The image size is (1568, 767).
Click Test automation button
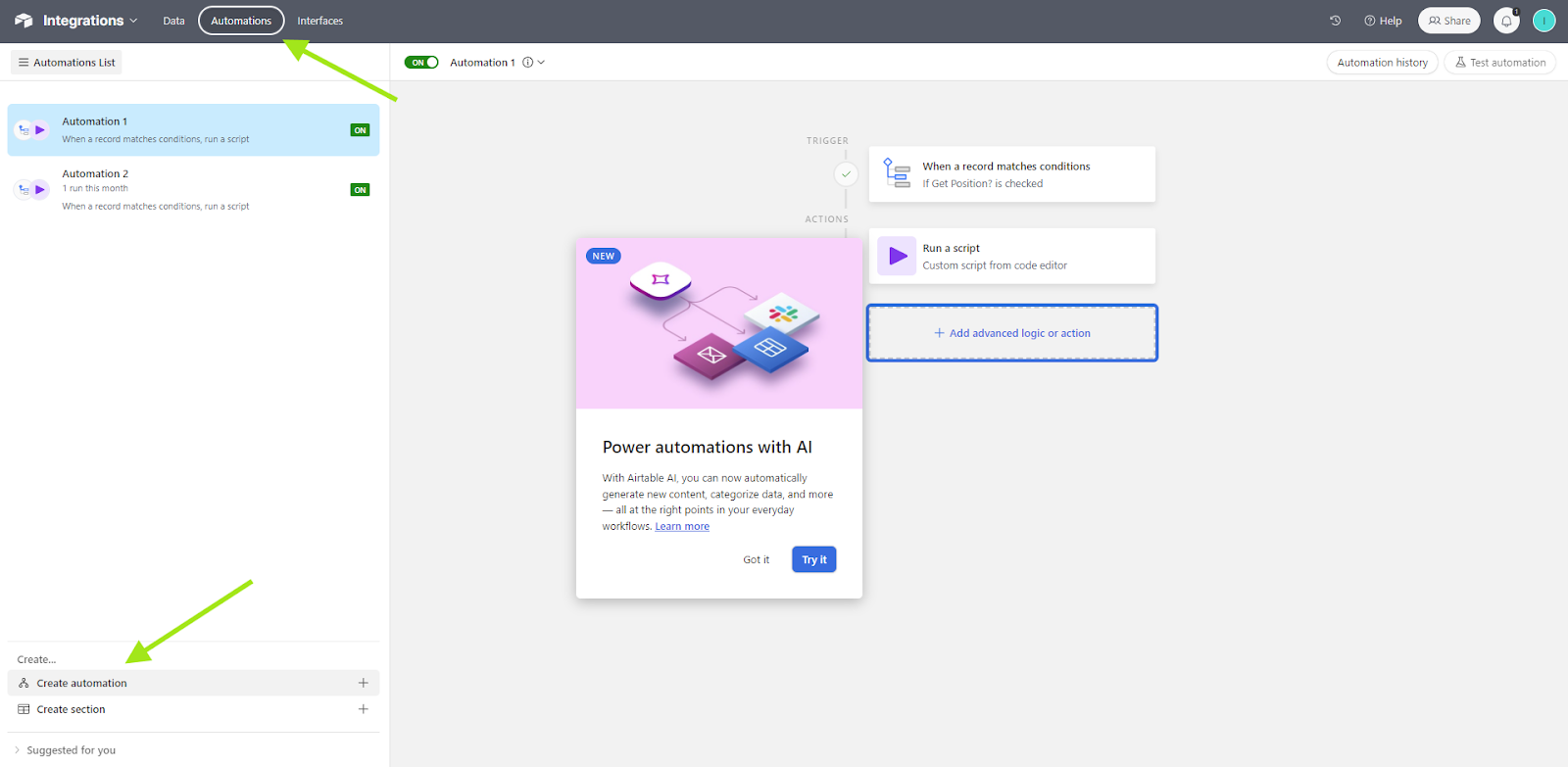(1500, 63)
